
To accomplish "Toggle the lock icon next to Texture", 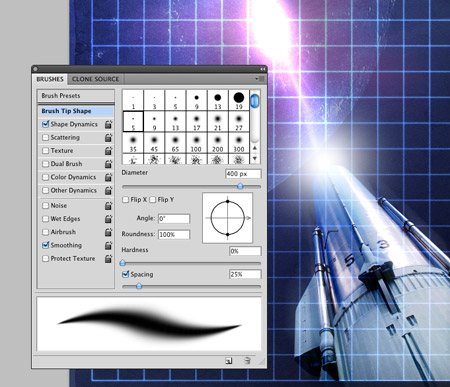I will 108,151.
